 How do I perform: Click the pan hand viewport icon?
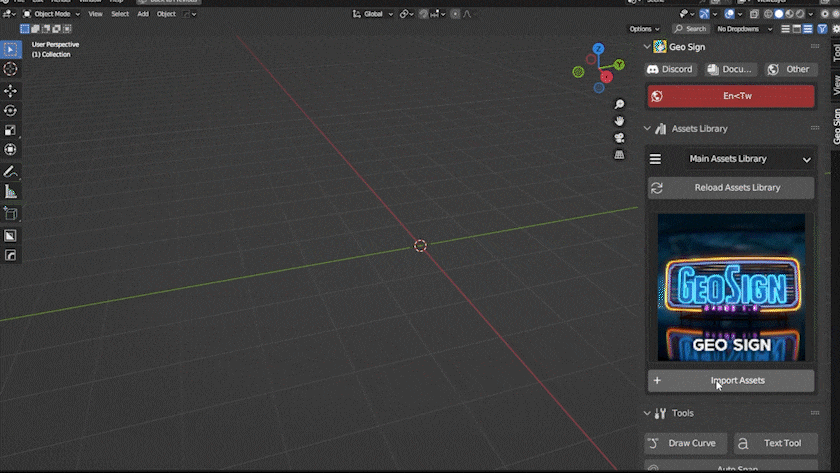(620, 121)
